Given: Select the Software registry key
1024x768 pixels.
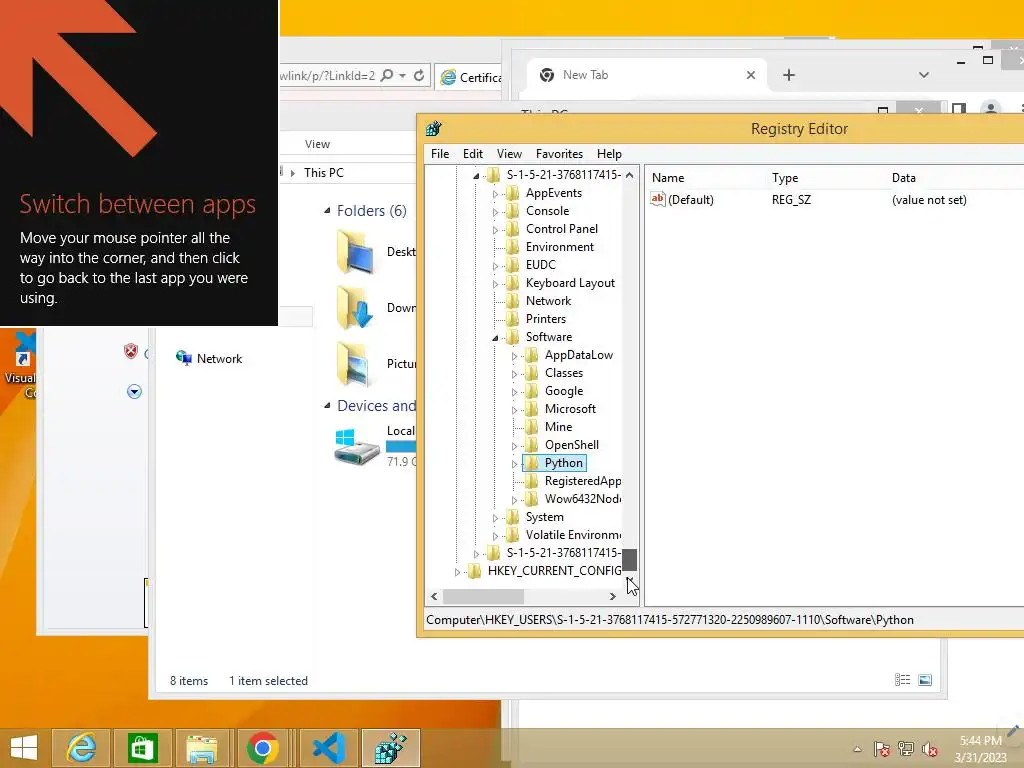Looking at the screenshot, I should [x=549, y=337].
